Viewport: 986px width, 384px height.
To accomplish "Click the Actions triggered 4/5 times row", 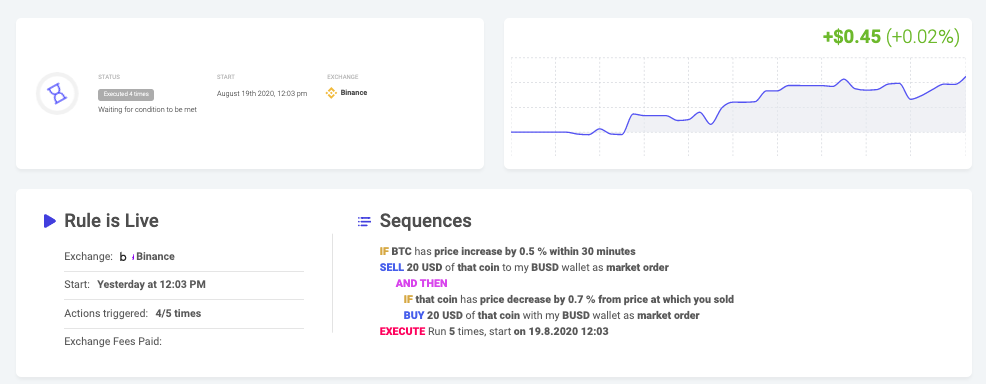I will (184, 314).
